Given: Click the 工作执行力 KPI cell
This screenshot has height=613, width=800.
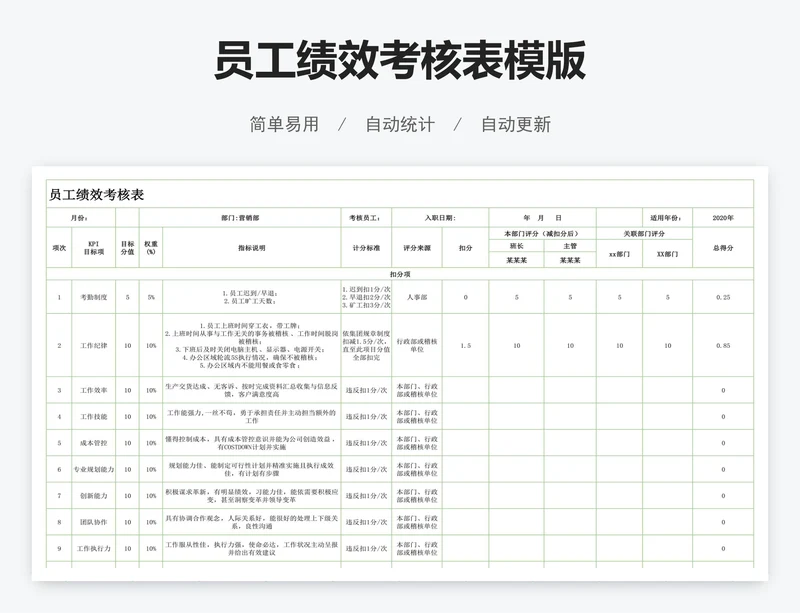Looking at the screenshot, I should point(93,549).
